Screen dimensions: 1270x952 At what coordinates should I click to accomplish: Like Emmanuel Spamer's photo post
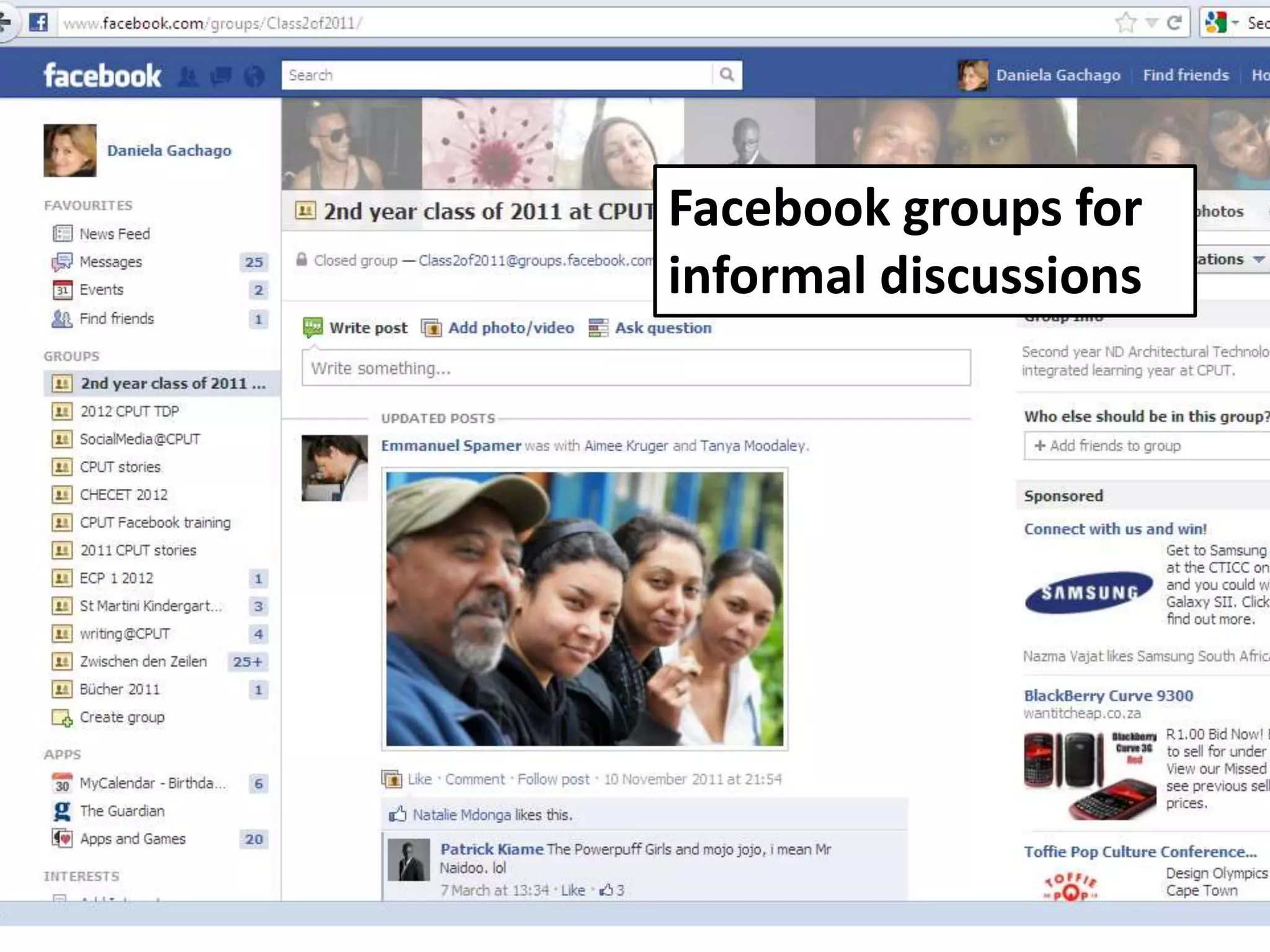pos(419,779)
